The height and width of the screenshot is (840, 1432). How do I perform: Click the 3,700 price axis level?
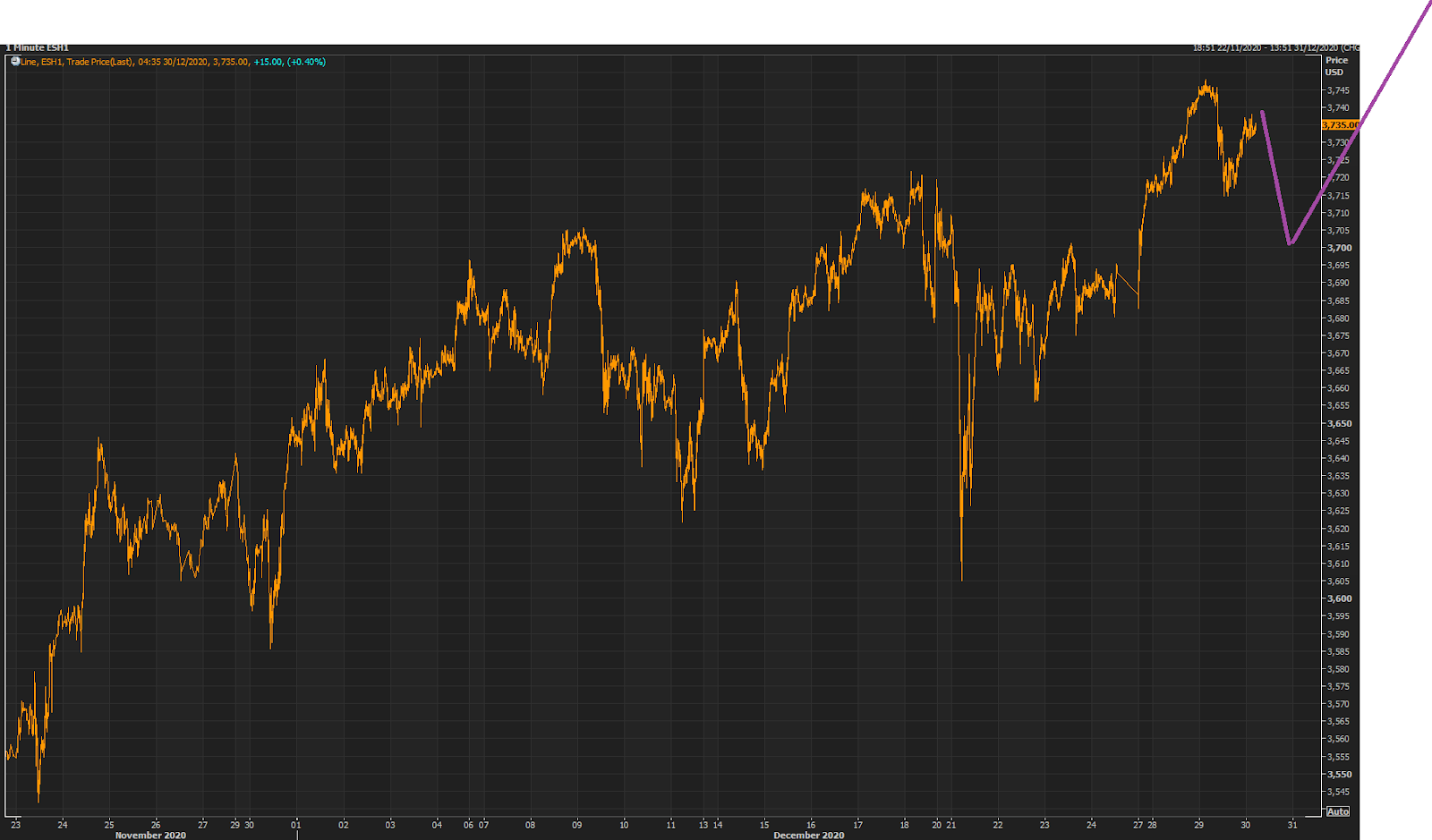1339,248
